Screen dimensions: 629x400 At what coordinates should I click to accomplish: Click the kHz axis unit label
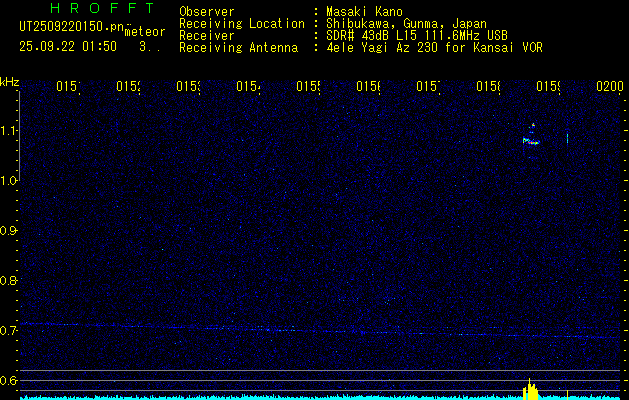tap(10, 81)
